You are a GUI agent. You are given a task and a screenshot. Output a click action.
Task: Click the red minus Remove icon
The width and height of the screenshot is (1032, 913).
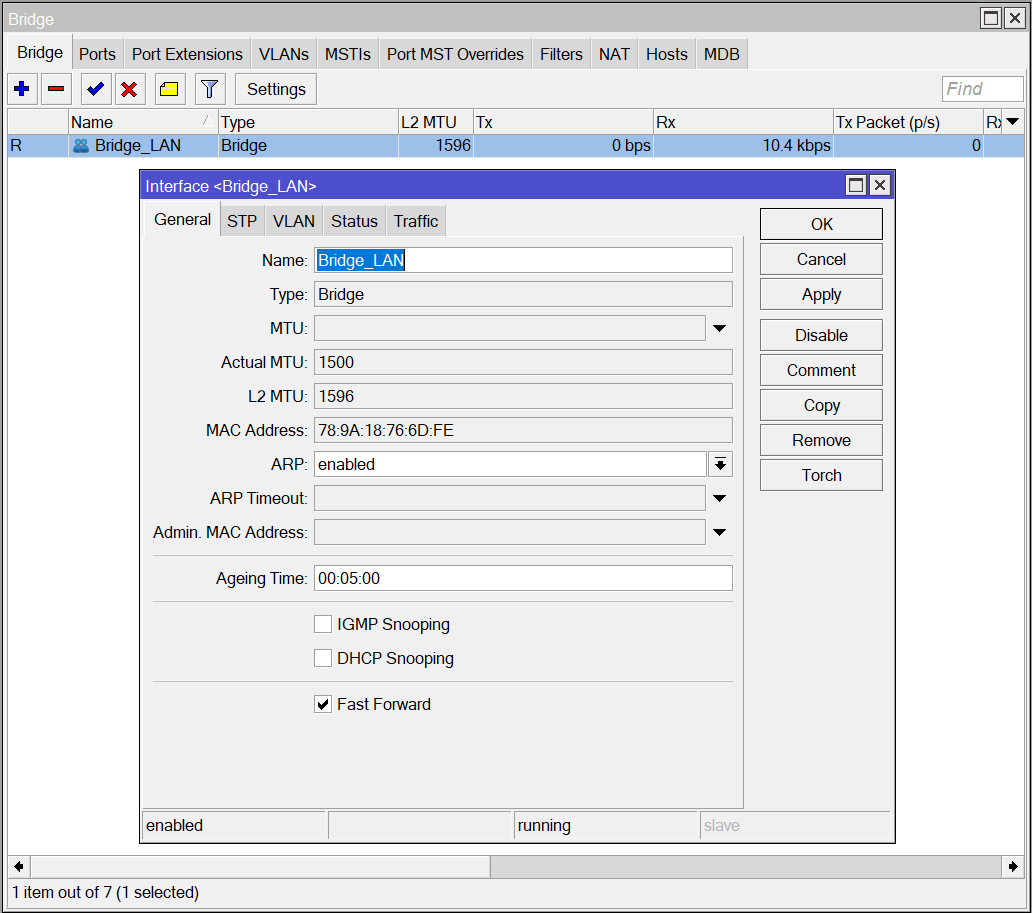coord(56,89)
